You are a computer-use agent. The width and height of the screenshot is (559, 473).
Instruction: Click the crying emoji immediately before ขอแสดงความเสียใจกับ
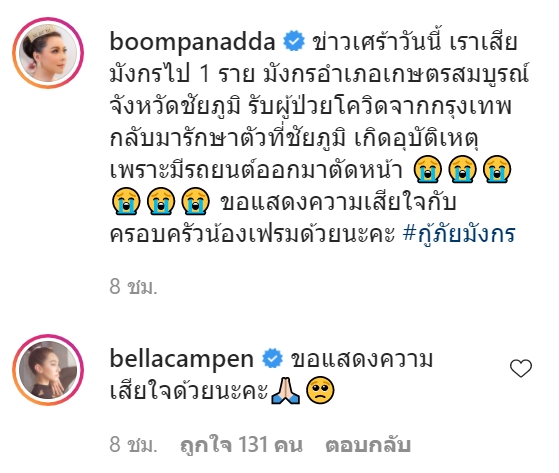click(x=195, y=201)
